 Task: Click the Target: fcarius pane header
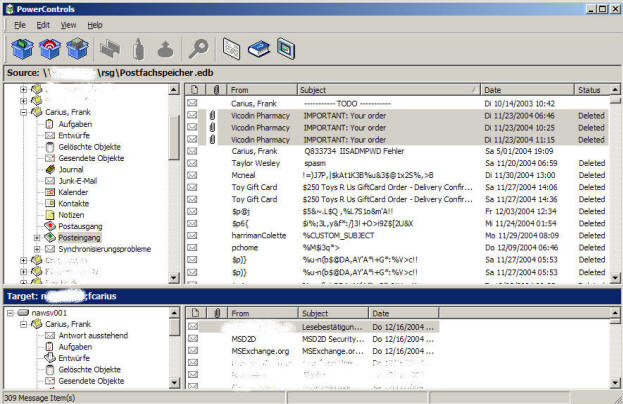click(x=312, y=296)
